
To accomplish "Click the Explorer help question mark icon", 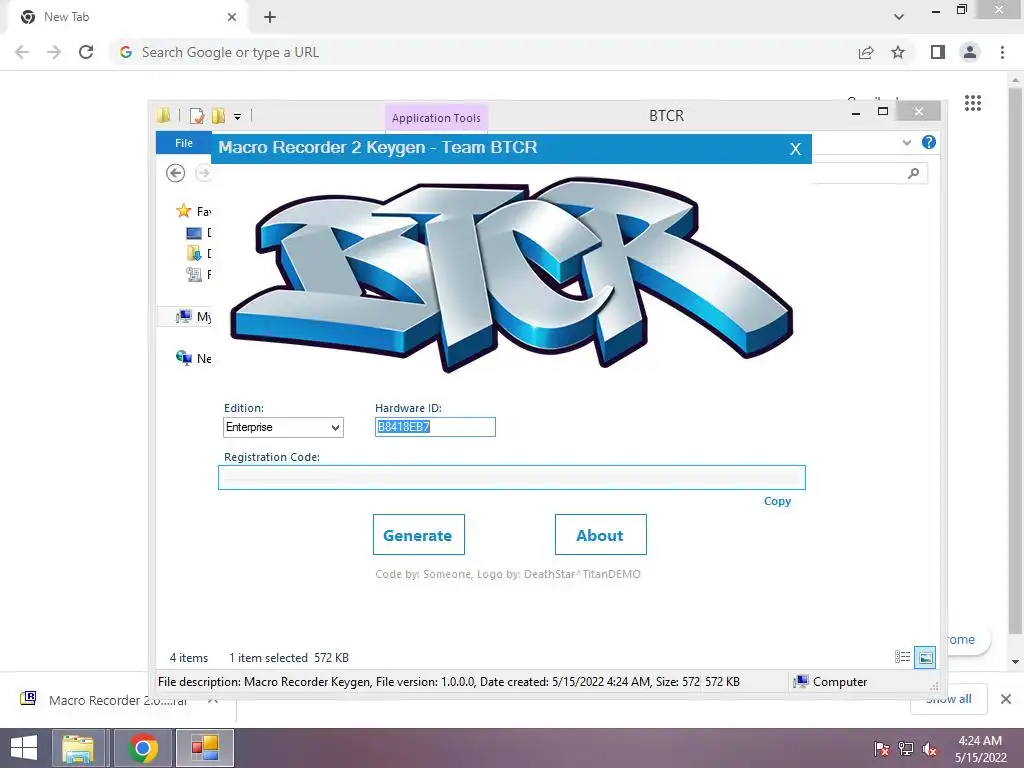I will (928, 142).
